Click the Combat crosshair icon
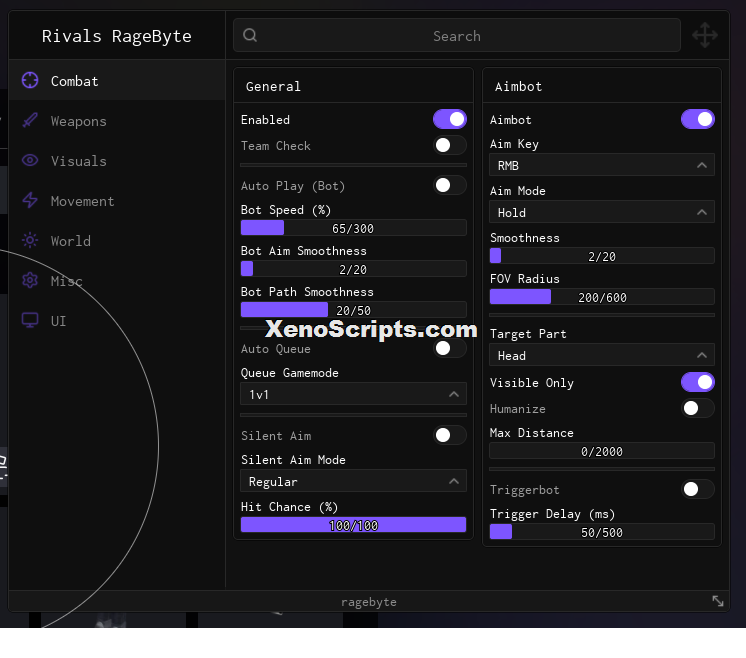Screen dimensions: 746x658 (x=30, y=80)
